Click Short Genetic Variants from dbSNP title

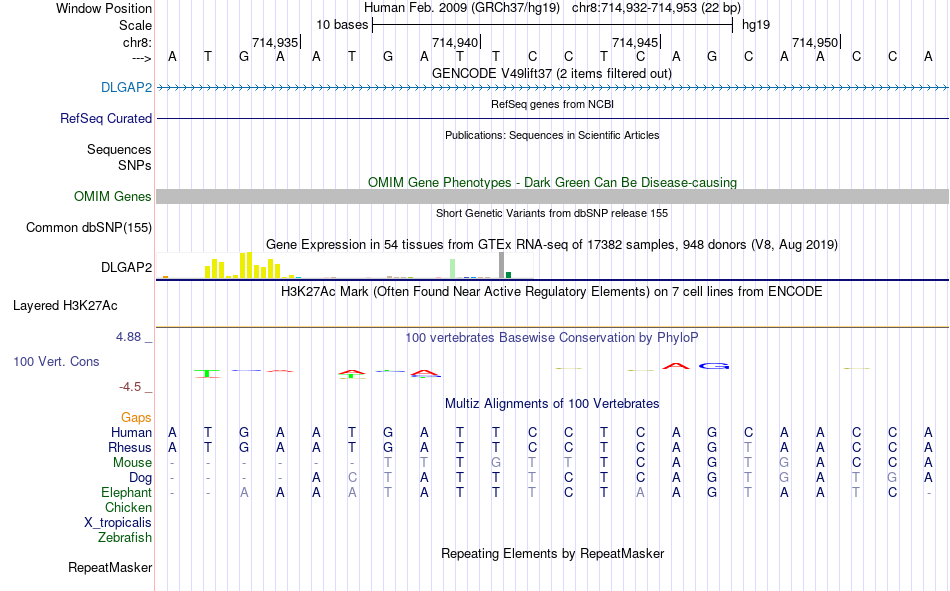pos(552,213)
